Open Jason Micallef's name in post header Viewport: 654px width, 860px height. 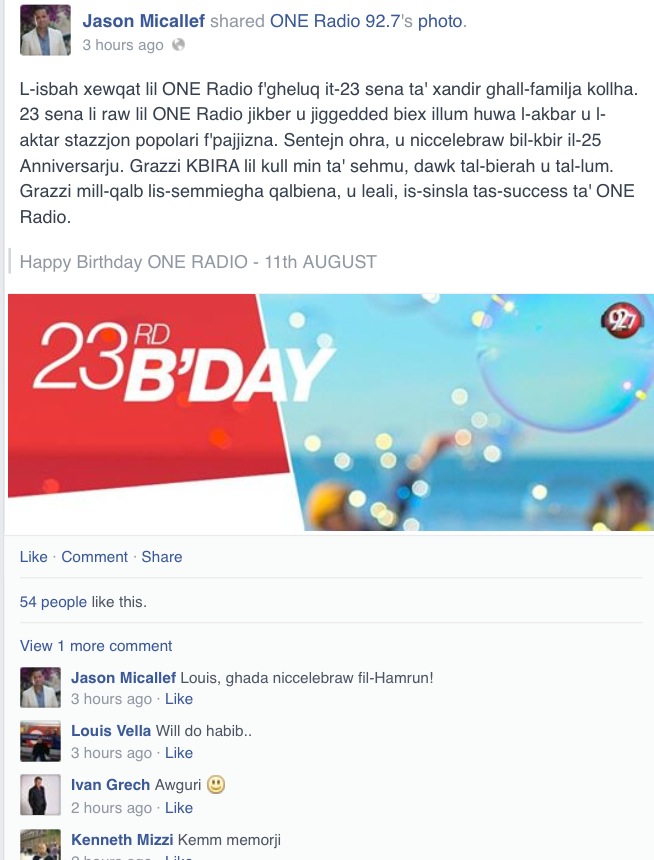(143, 21)
